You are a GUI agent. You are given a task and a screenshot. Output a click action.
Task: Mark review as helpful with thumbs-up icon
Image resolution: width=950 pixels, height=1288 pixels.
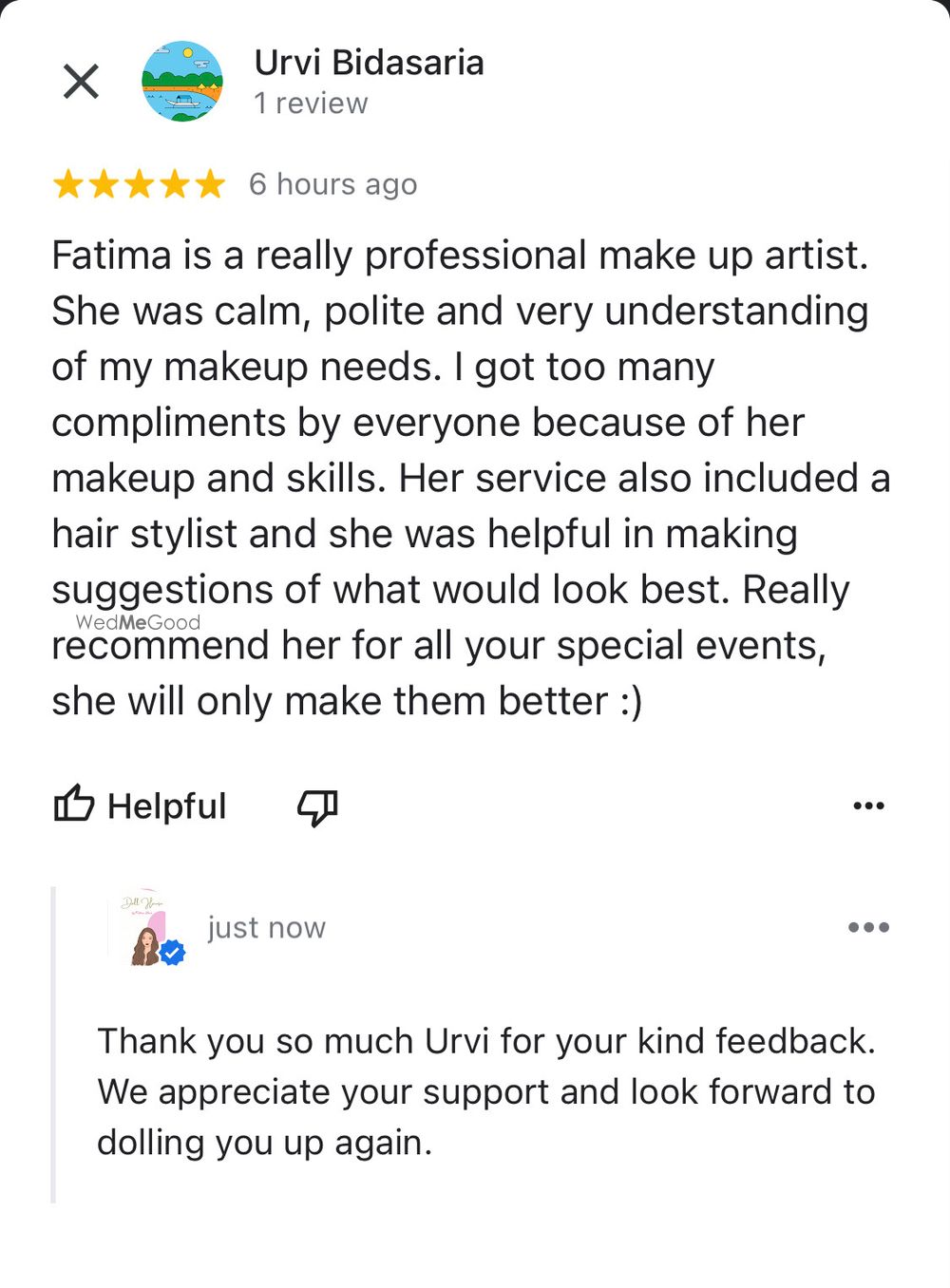point(73,805)
